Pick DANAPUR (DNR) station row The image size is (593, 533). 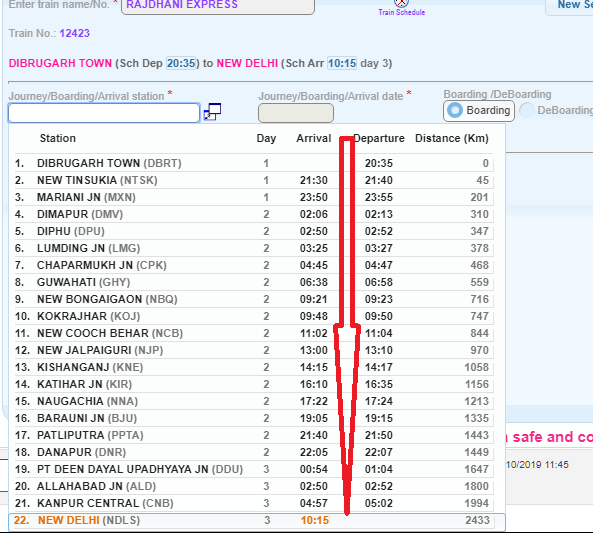254,452
